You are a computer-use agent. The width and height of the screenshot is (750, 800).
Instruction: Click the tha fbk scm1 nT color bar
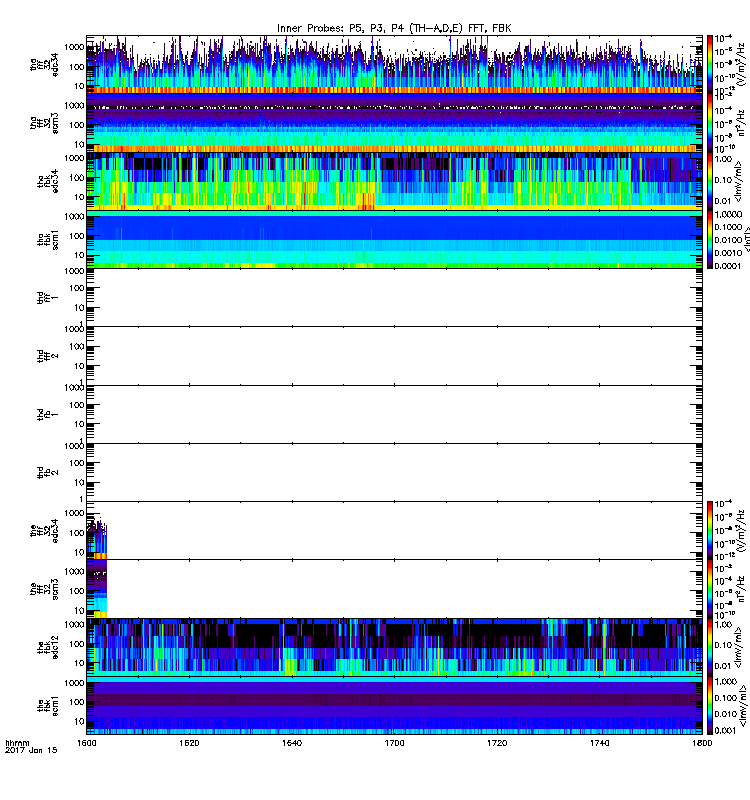(709, 240)
